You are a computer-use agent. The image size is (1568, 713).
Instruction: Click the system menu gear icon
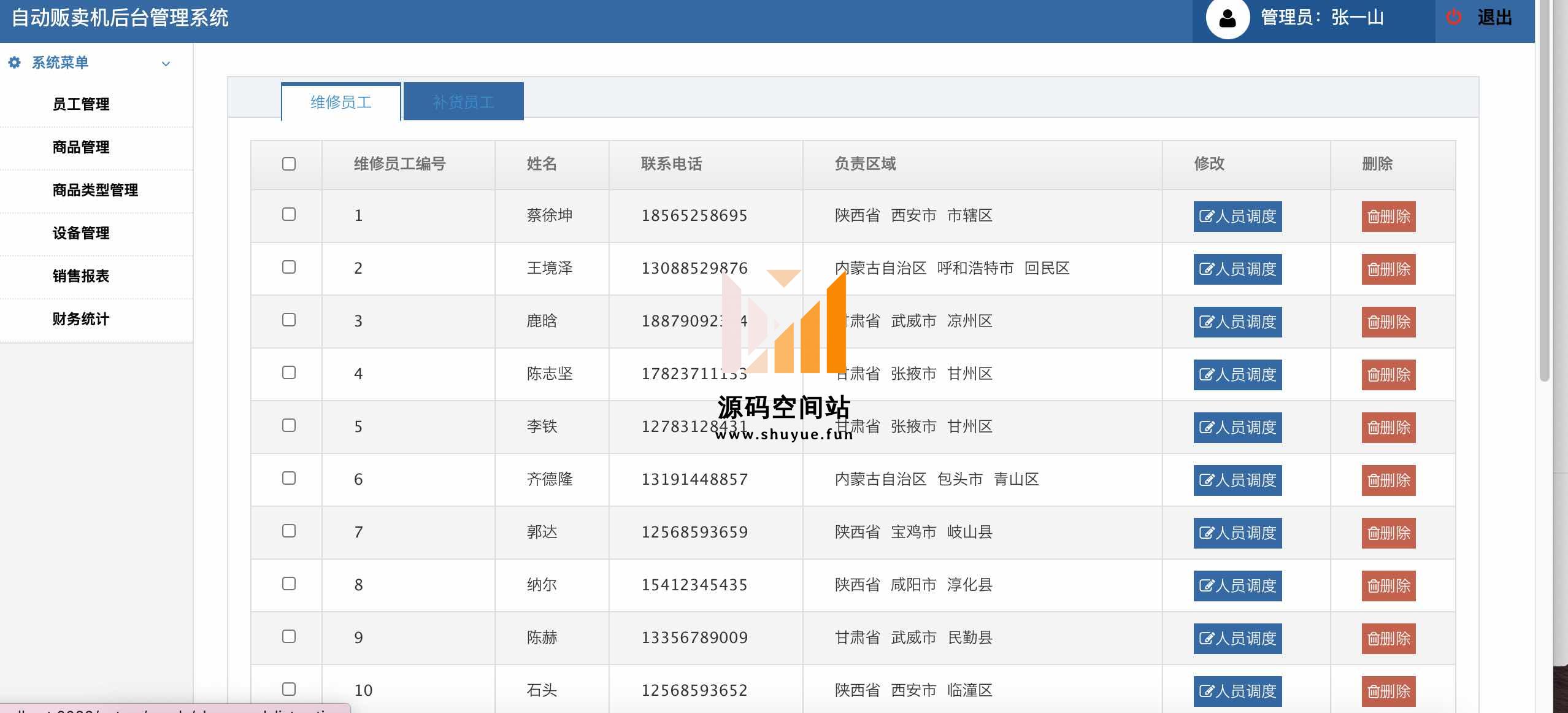(15, 63)
